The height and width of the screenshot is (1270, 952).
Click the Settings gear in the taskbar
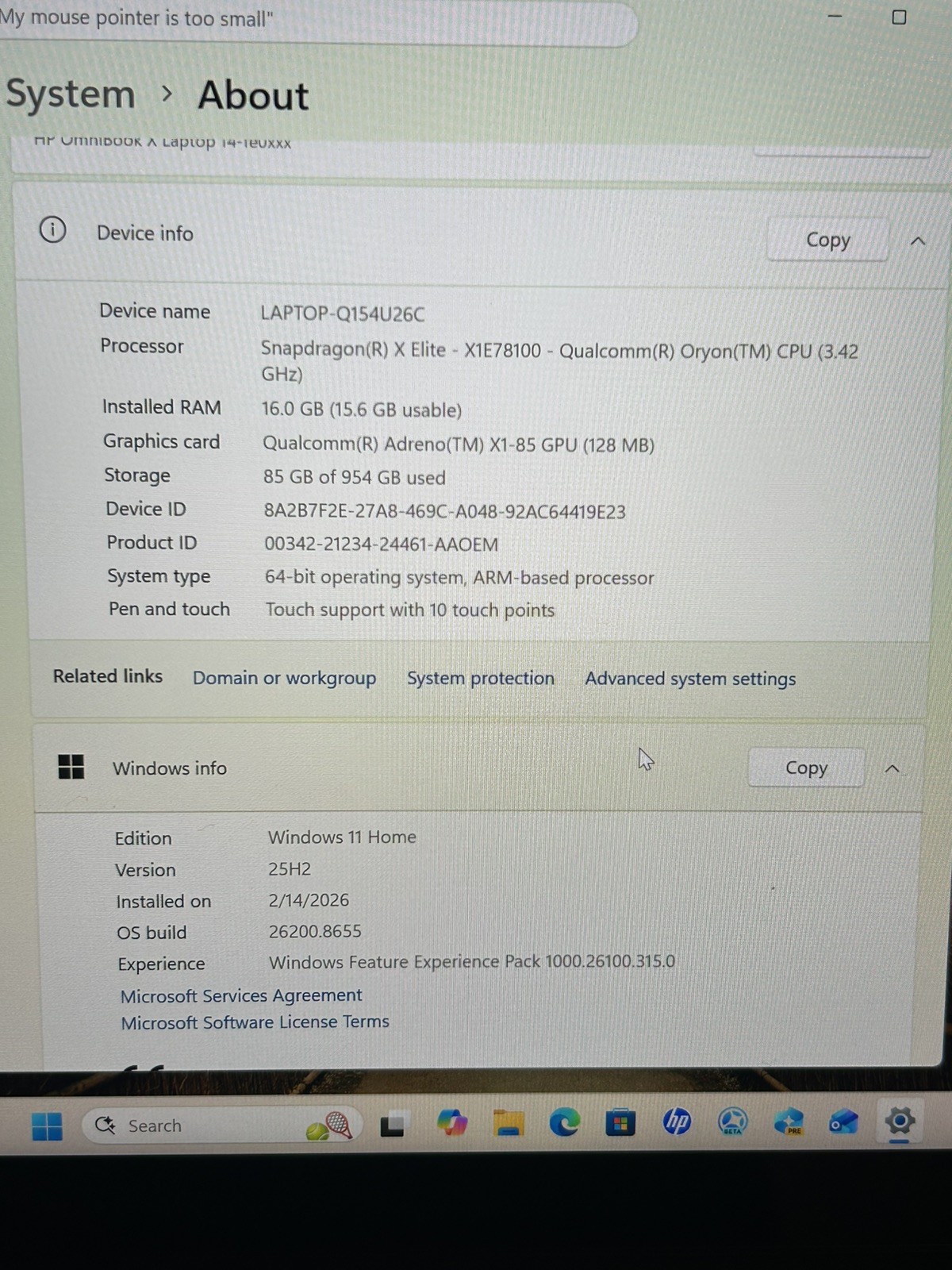pos(900,1122)
